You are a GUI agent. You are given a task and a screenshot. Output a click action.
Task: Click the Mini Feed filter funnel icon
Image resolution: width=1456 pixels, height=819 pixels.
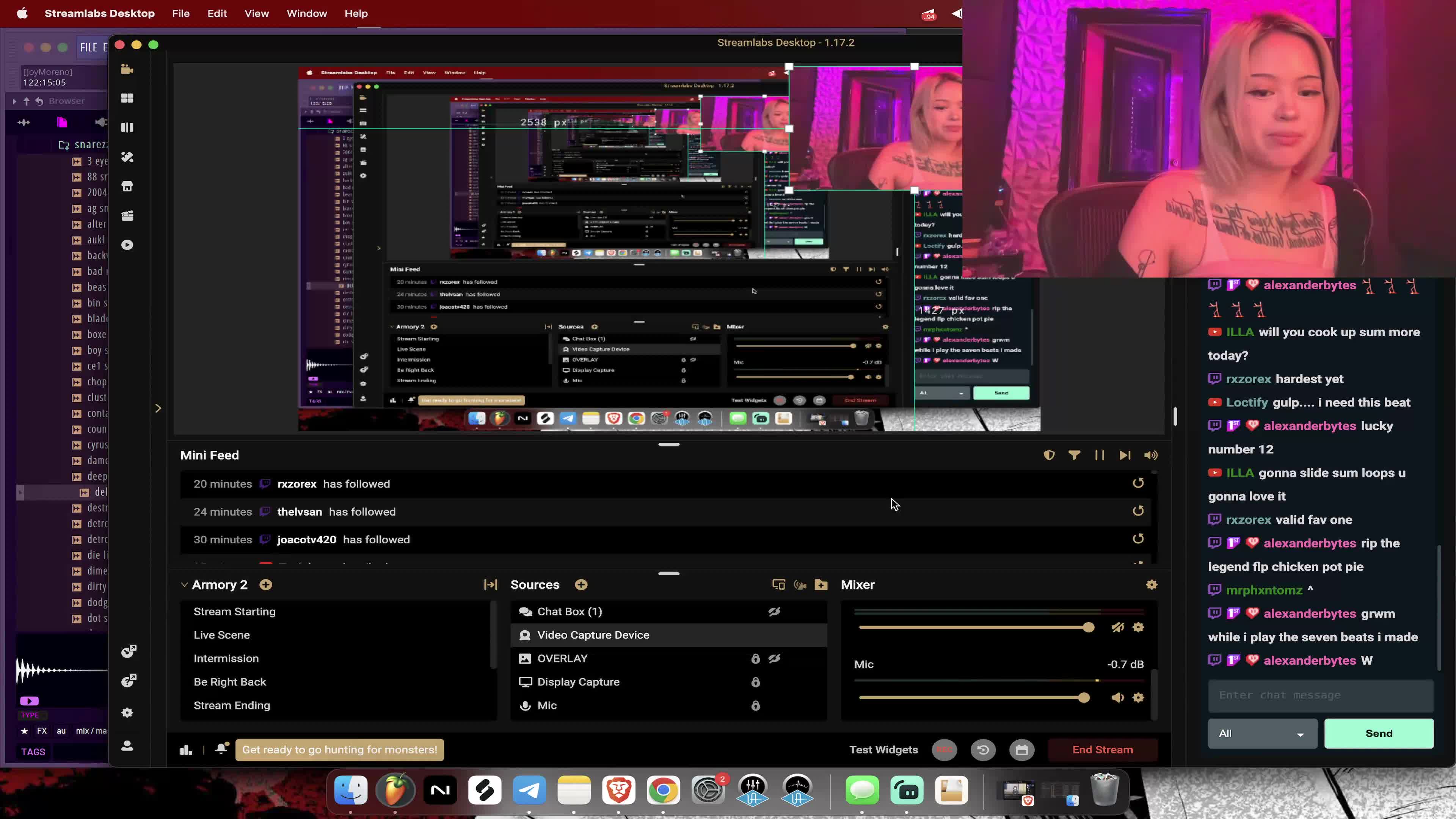point(1075,455)
